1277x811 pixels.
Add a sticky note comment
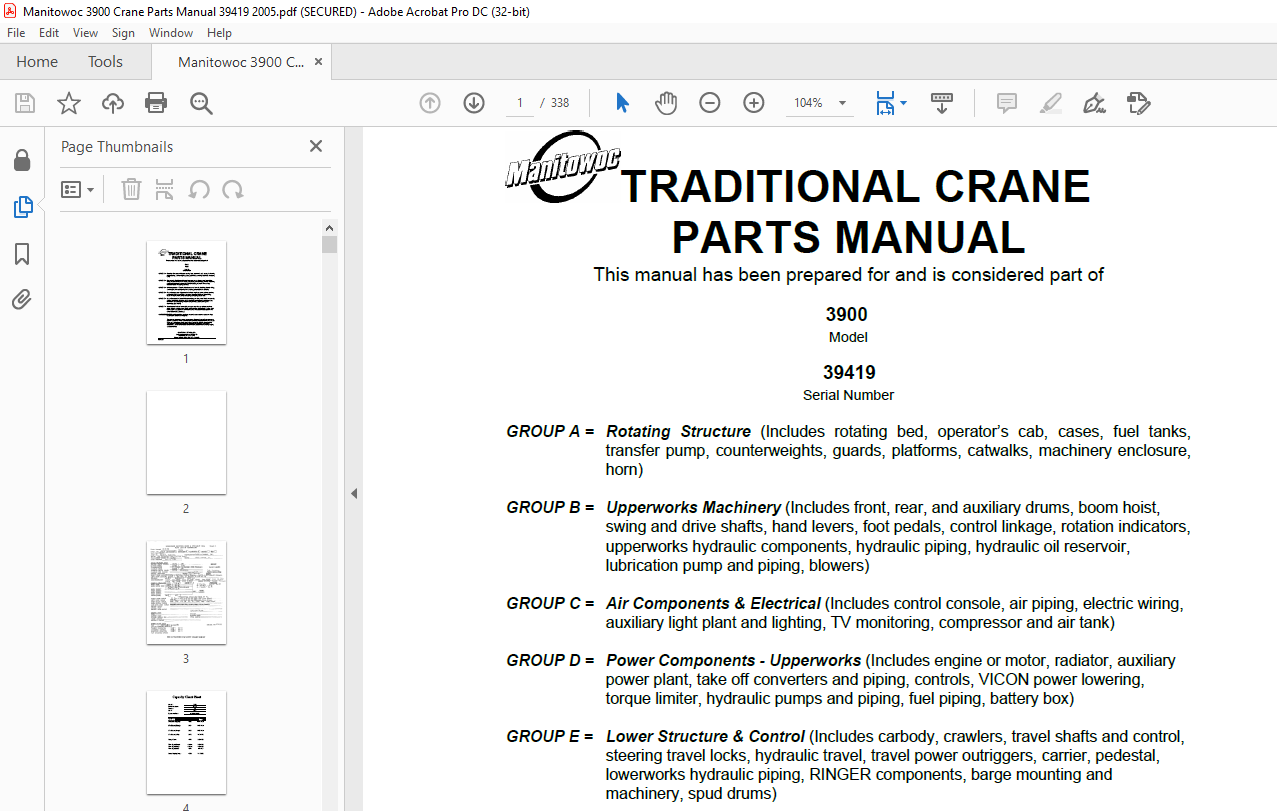pos(1007,103)
